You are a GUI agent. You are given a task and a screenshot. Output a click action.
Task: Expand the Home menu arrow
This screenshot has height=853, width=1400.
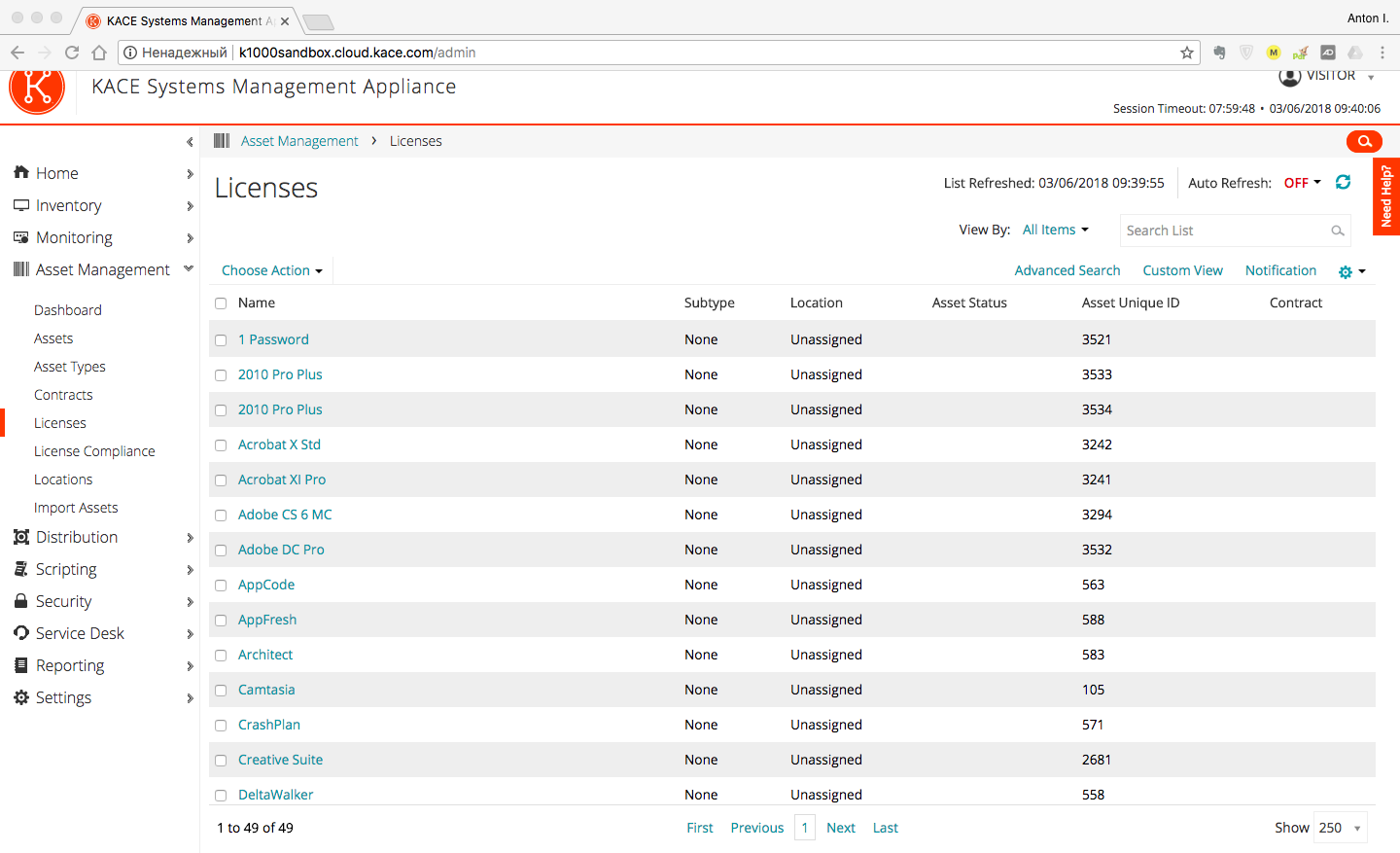pos(190,173)
